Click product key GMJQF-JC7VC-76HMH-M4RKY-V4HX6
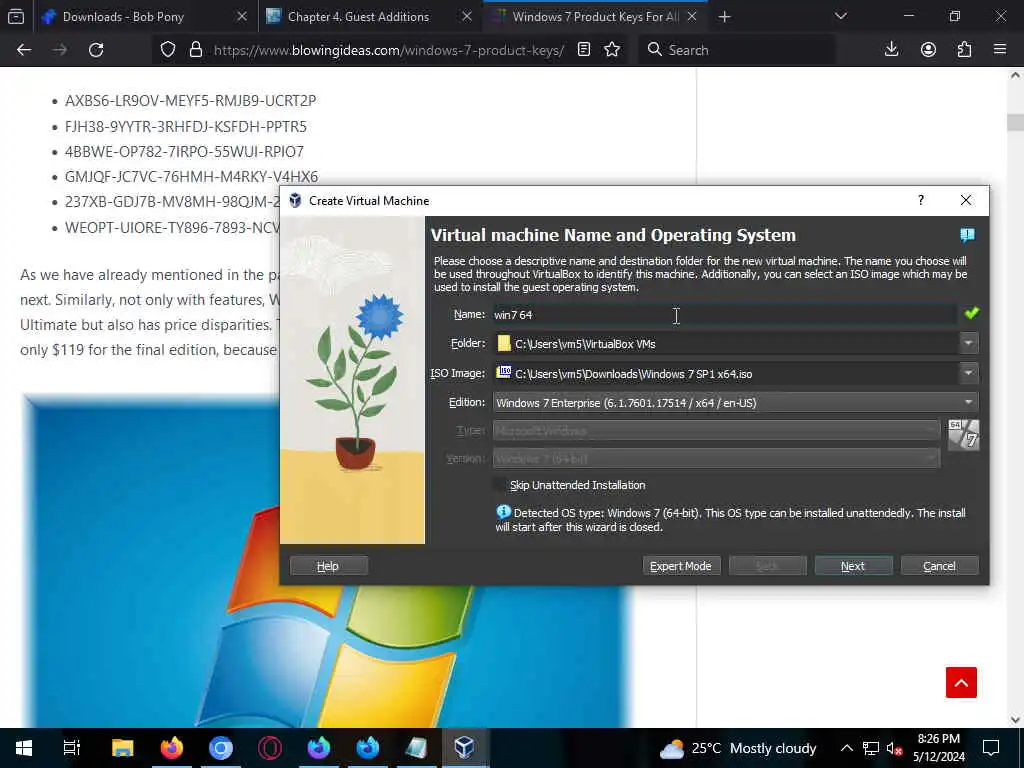 point(191,176)
